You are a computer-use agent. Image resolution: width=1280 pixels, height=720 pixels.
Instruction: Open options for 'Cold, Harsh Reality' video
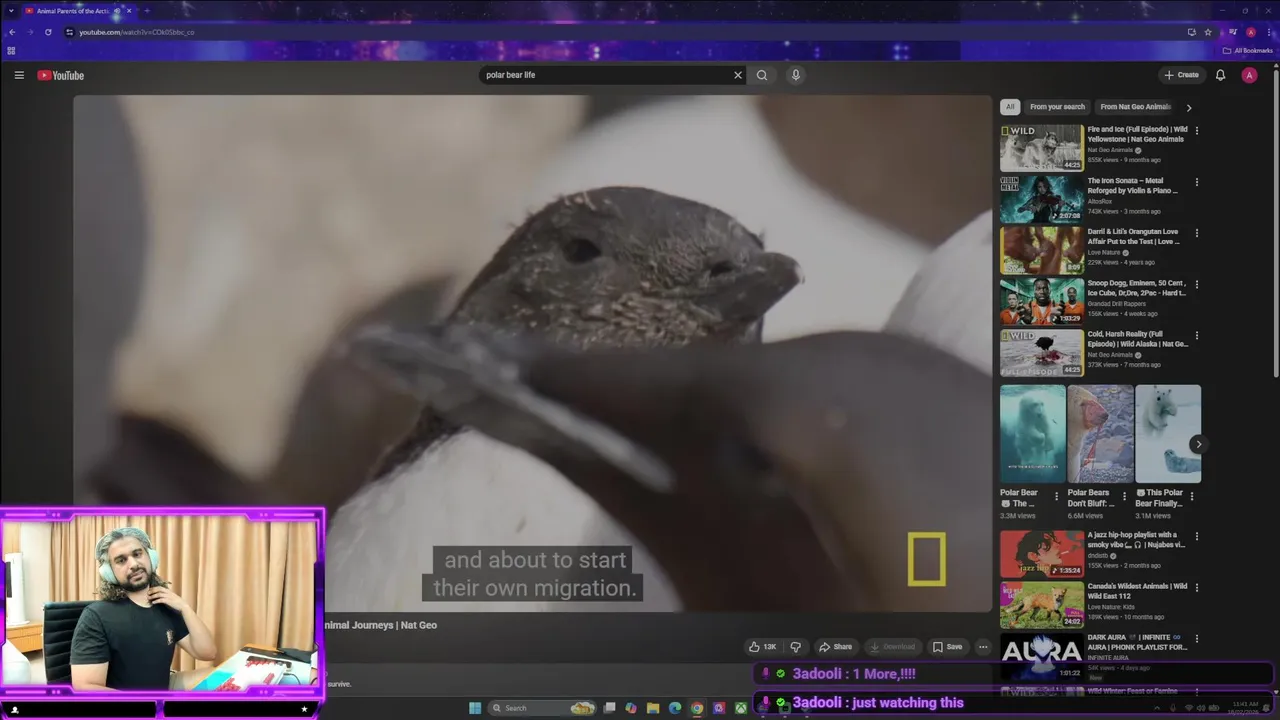point(1197,335)
